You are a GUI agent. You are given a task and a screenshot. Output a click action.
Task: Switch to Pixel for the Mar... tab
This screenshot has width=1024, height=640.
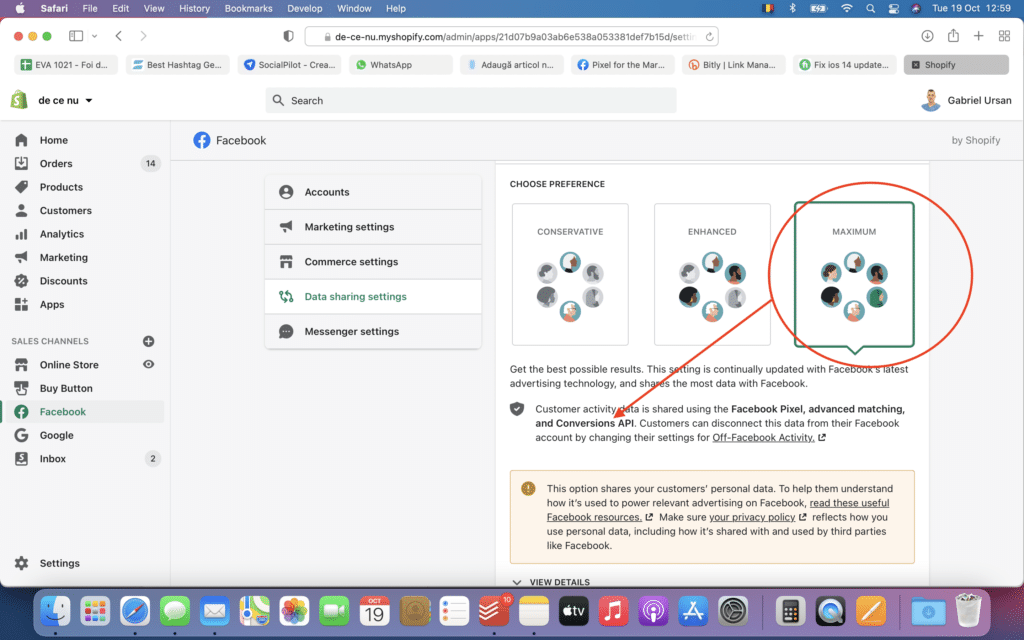click(623, 65)
